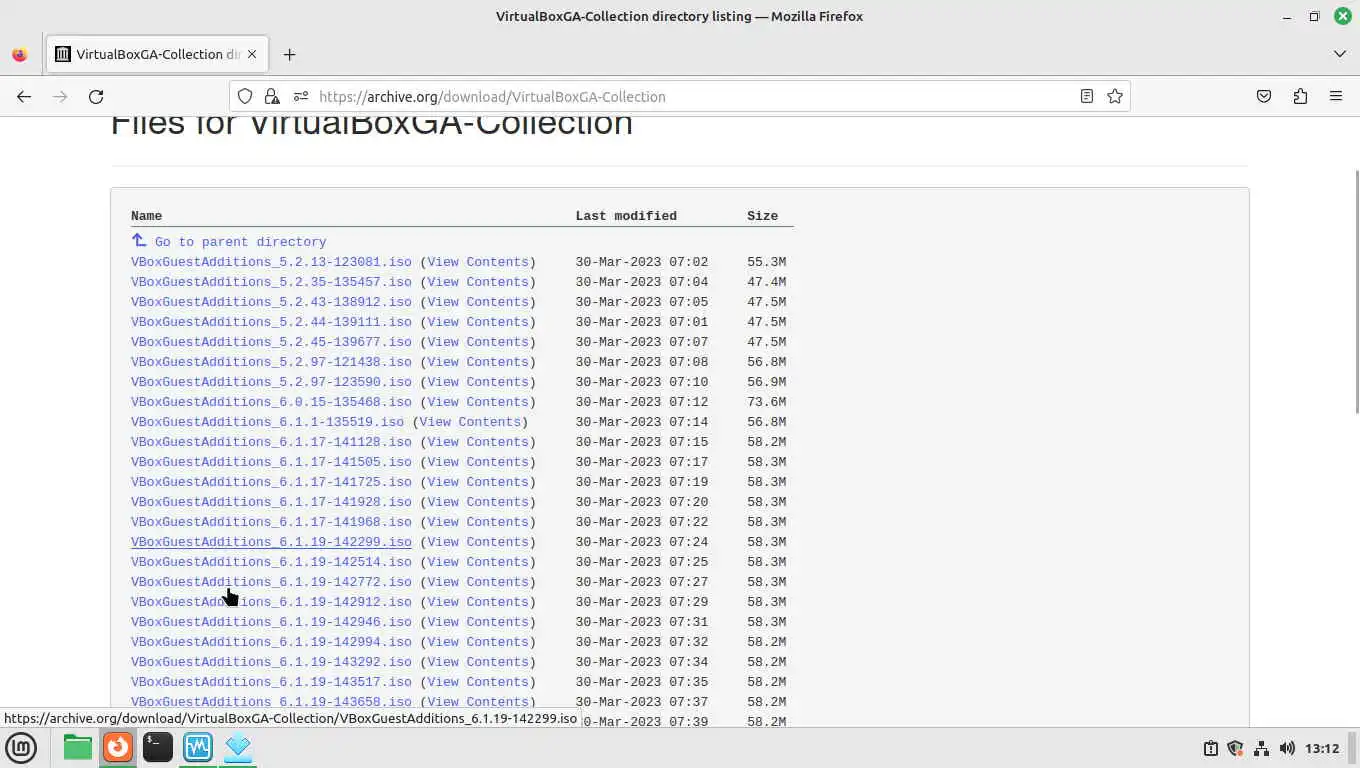Click the 73.6M size value

coord(766,402)
